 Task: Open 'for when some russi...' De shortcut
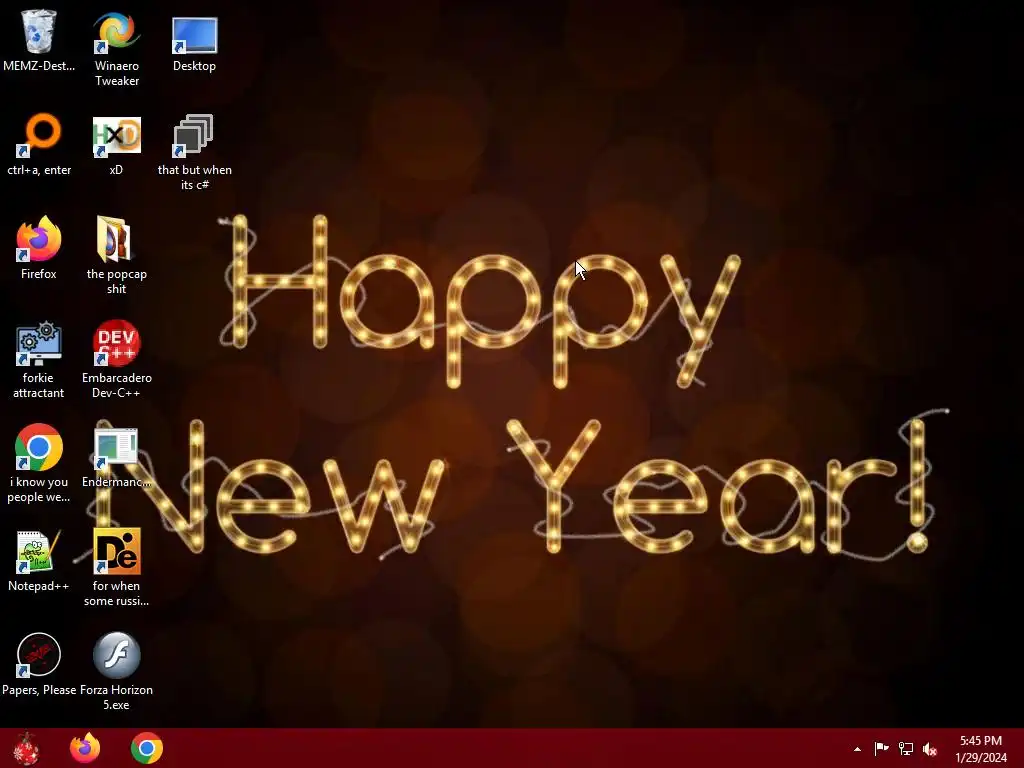[x=116, y=551]
